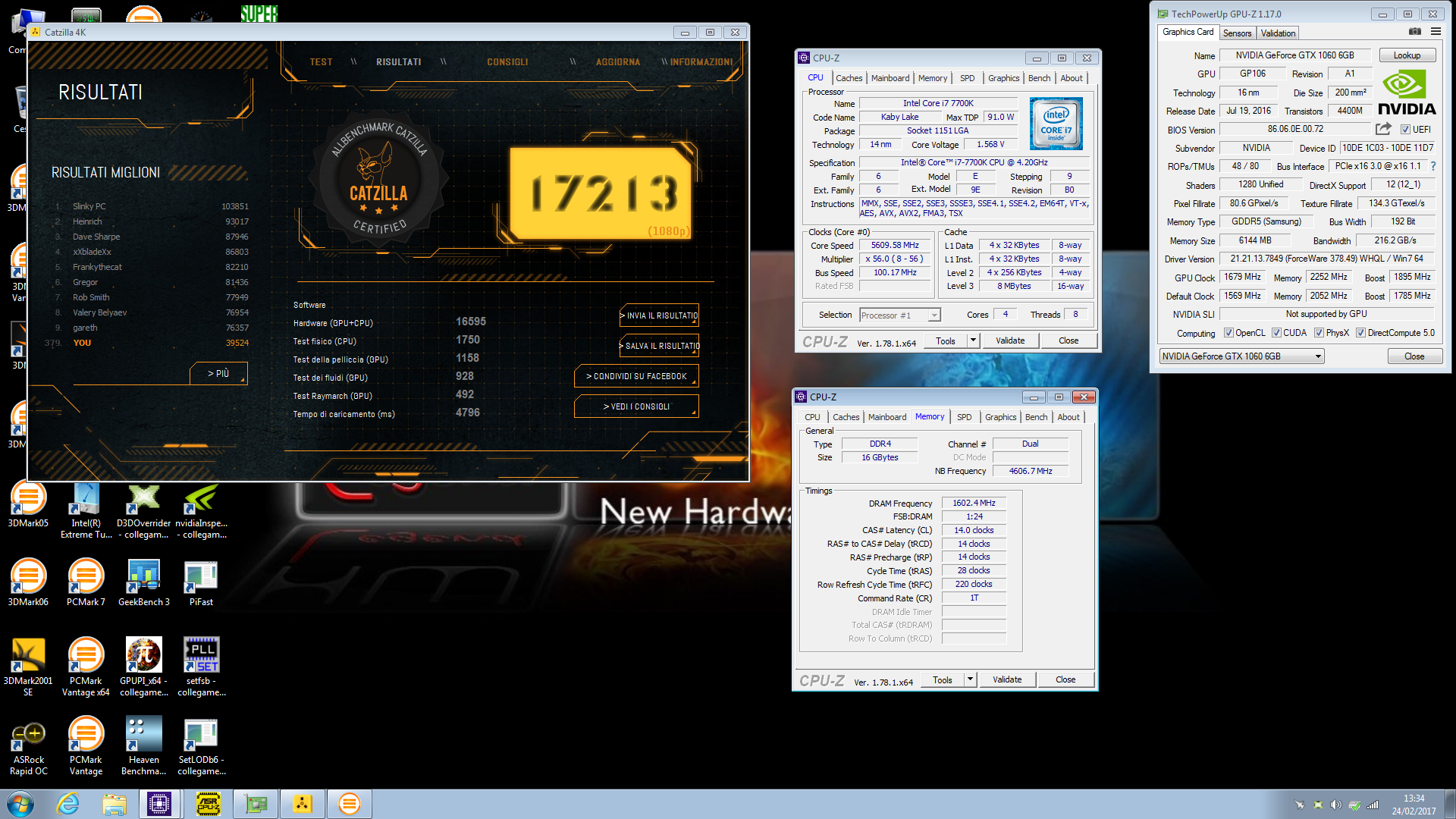The height and width of the screenshot is (819, 1456).
Task: Click INVIA IL RISULTATO in Catzilla
Action: tap(659, 315)
